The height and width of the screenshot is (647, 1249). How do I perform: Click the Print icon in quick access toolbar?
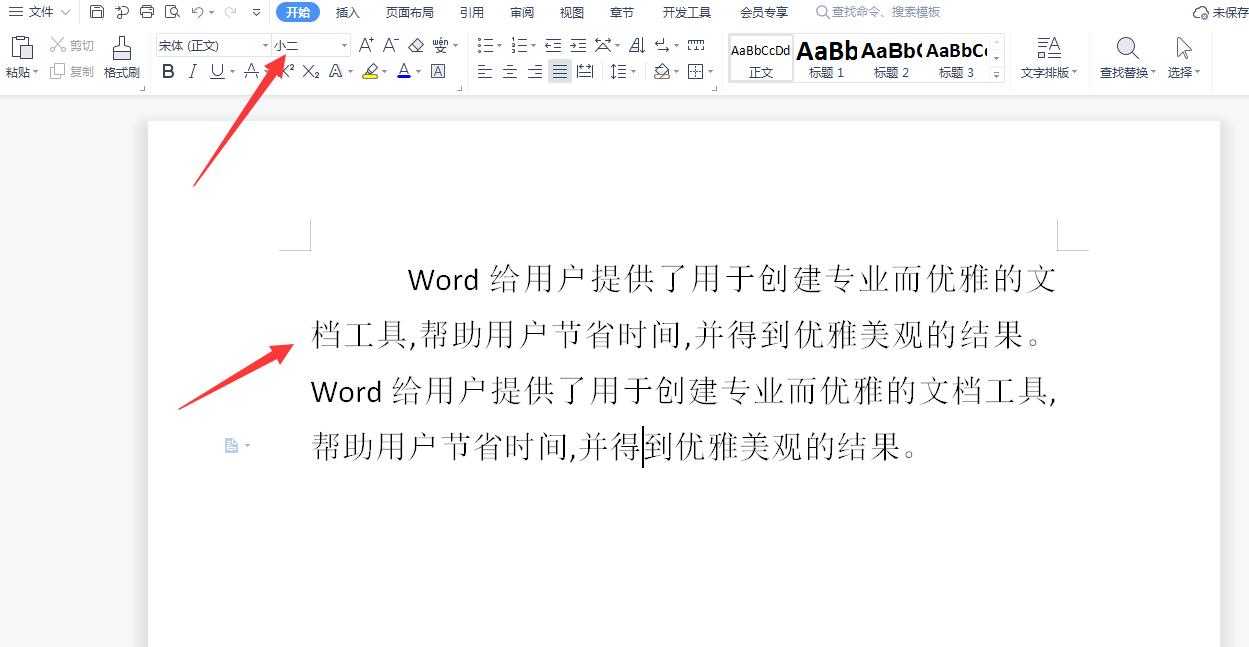tap(147, 12)
